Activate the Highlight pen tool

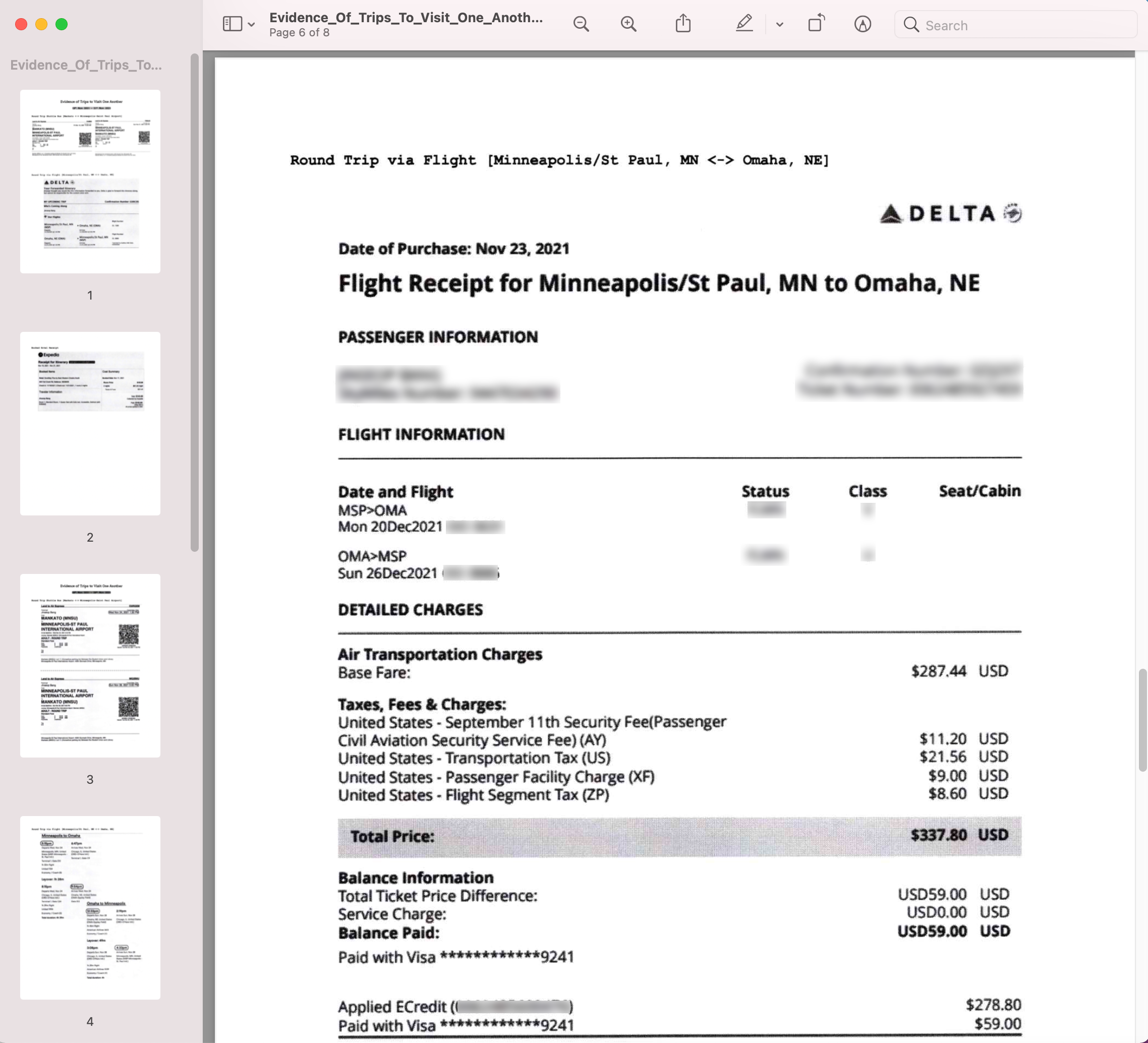[744, 23]
